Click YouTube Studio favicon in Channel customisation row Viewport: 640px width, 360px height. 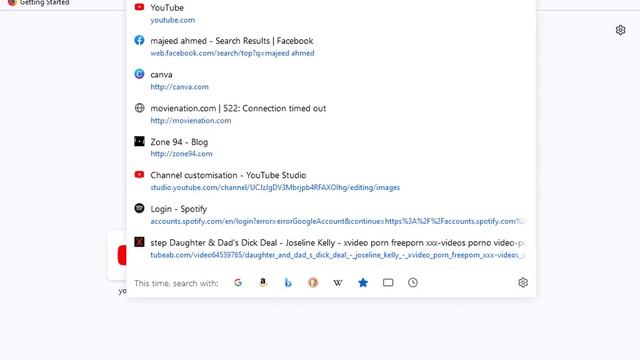coord(139,174)
